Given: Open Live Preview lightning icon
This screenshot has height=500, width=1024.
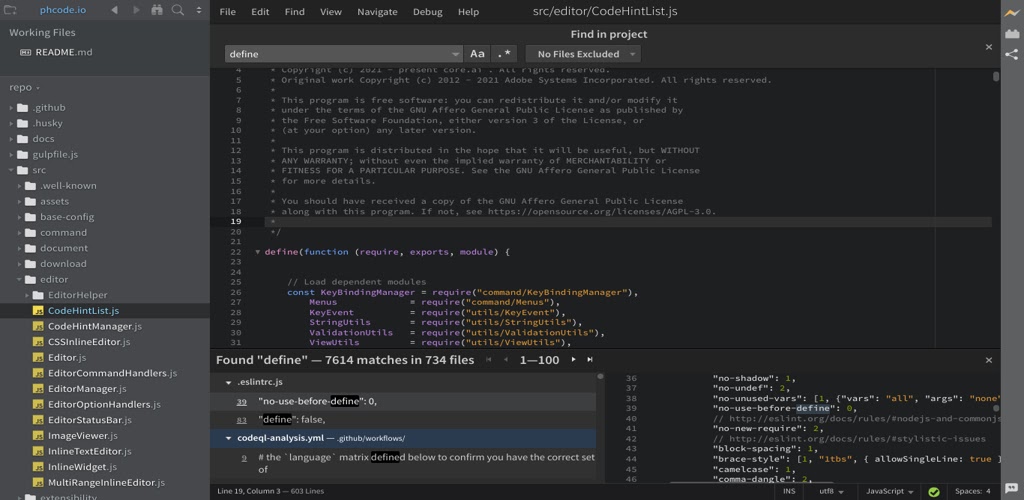Looking at the screenshot, I should (x=1011, y=11).
